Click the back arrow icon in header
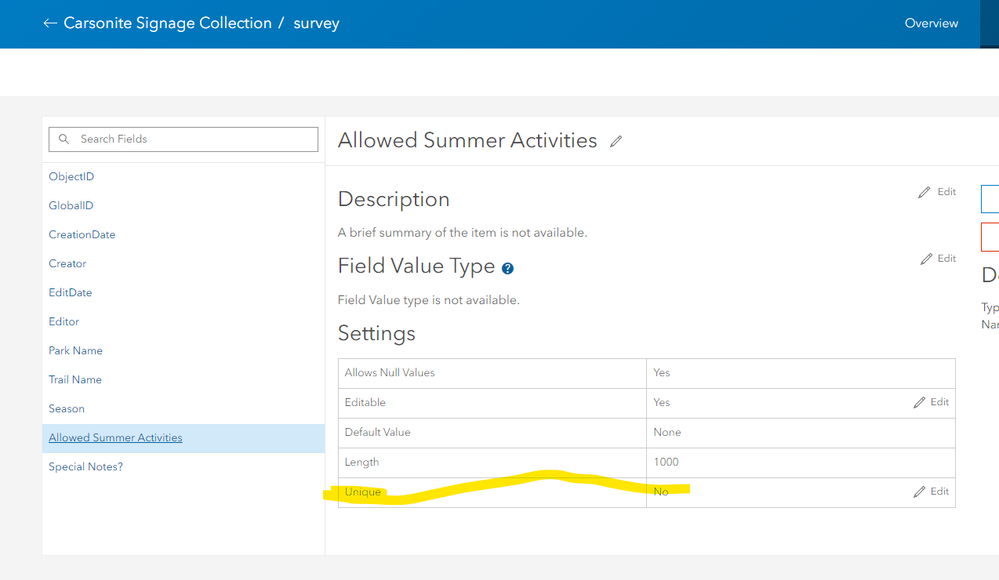Viewport: 999px width, 580px height. (x=50, y=23)
